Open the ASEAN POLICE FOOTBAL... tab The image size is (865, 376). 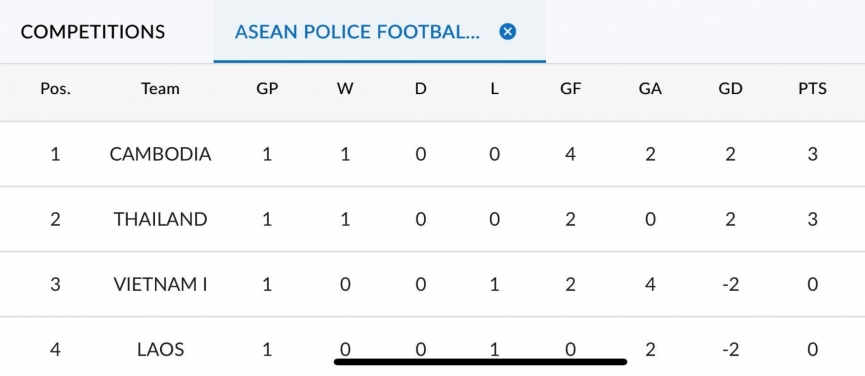pos(357,31)
